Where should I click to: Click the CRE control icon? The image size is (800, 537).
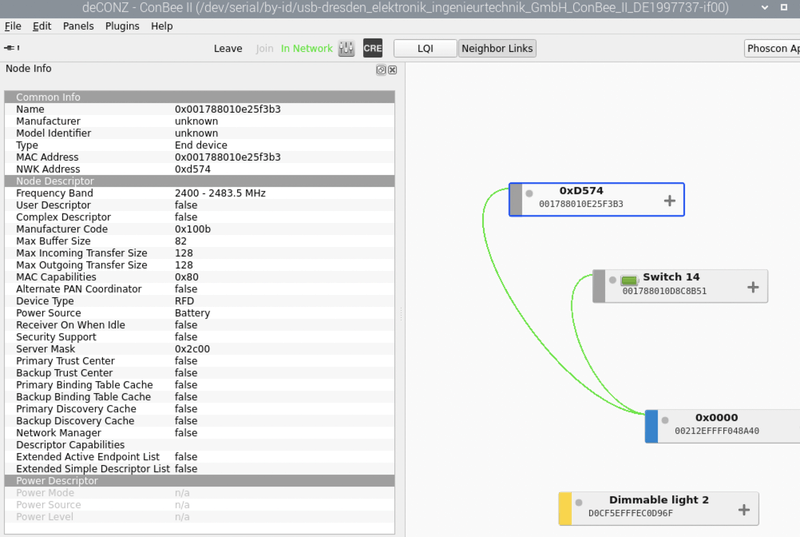click(x=372, y=48)
